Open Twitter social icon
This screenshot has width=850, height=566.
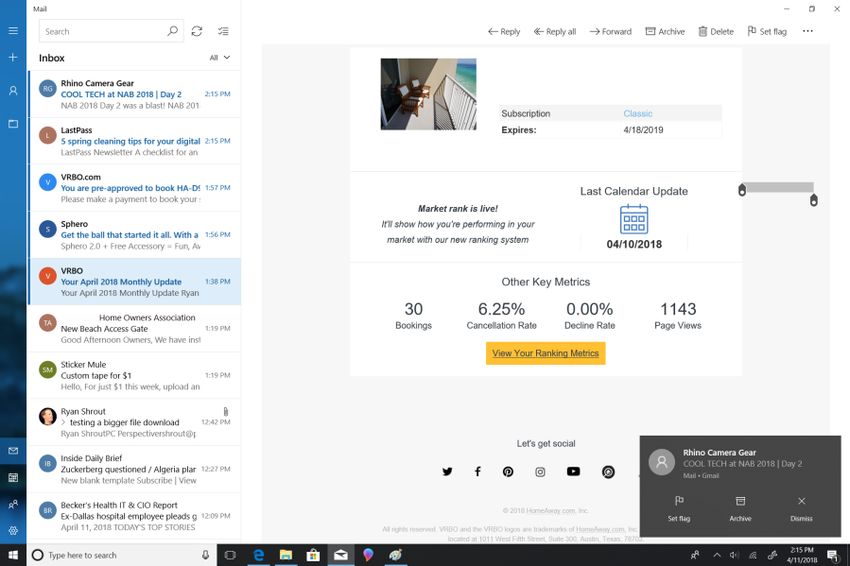click(447, 472)
